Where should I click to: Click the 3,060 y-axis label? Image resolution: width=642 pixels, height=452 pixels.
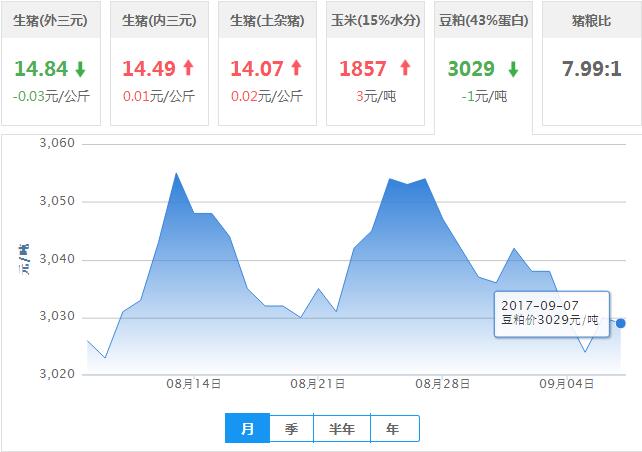(57, 143)
